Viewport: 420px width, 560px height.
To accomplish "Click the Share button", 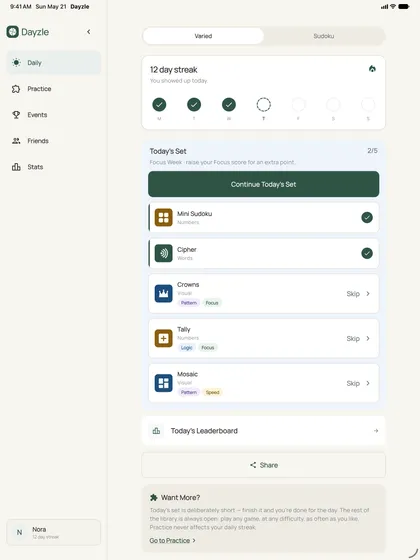I will [x=264, y=465].
